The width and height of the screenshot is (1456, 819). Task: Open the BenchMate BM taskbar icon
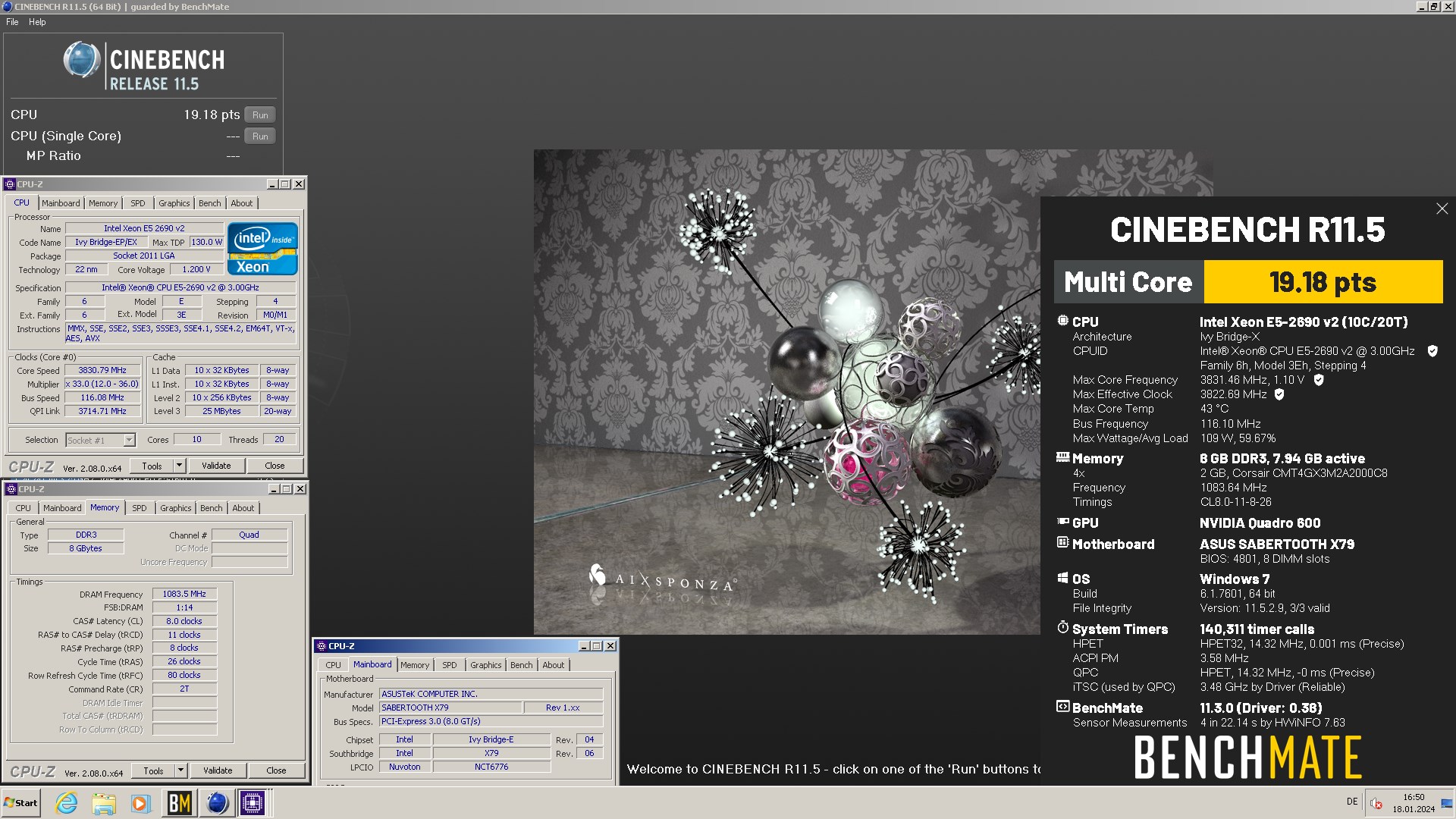pos(179,803)
